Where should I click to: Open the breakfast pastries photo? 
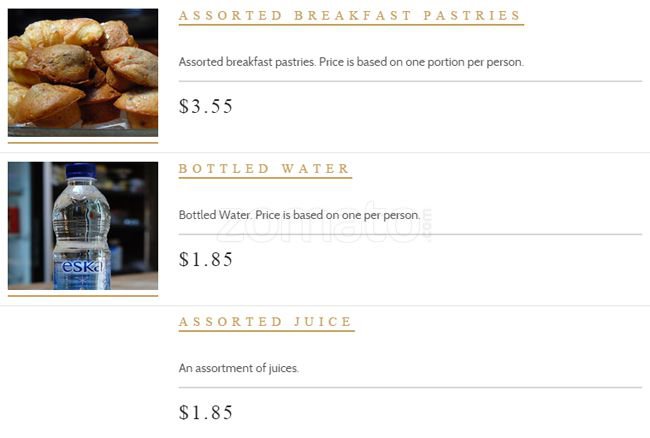(x=82, y=72)
